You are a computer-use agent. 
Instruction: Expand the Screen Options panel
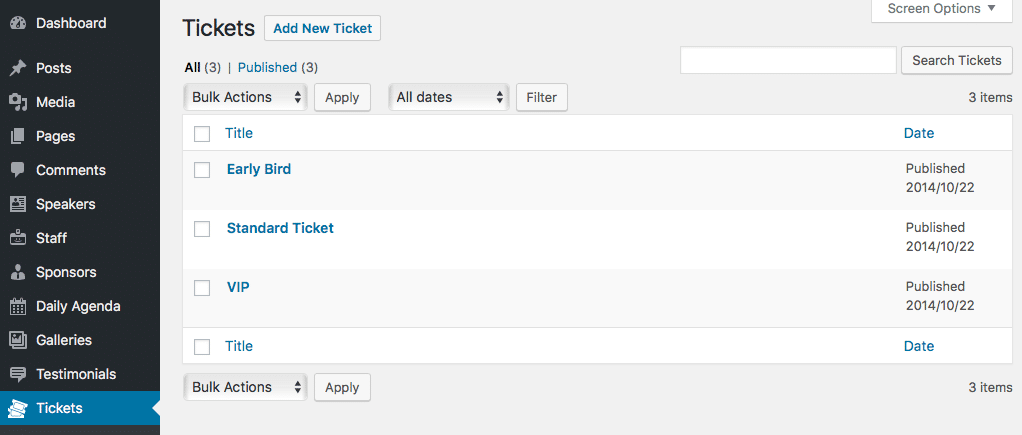(x=942, y=9)
